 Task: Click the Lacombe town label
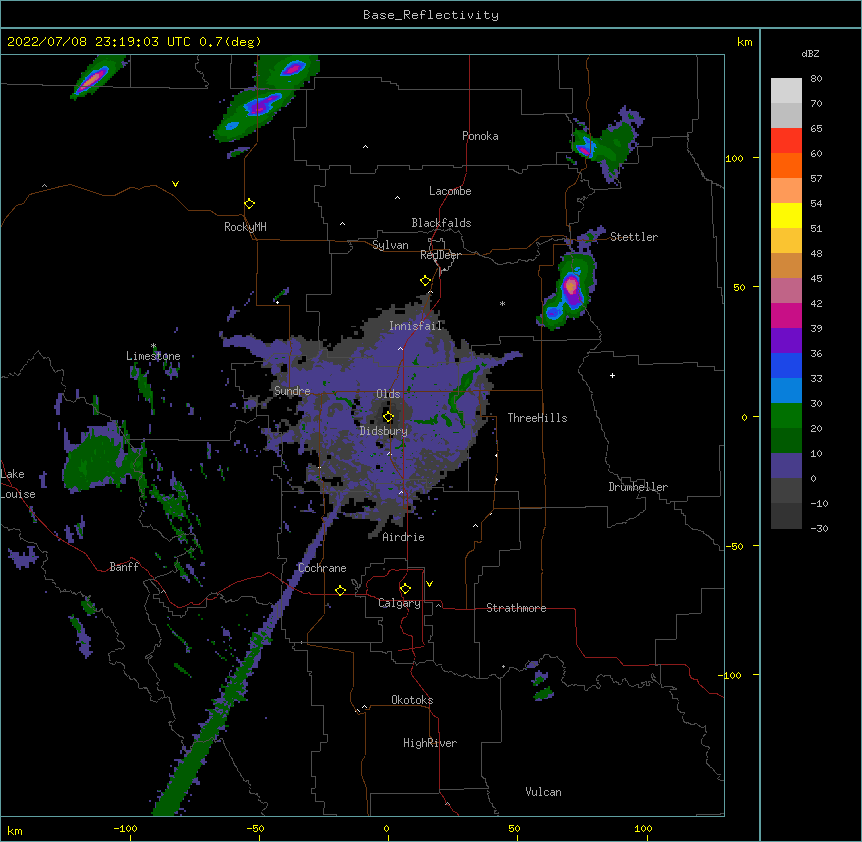point(450,191)
